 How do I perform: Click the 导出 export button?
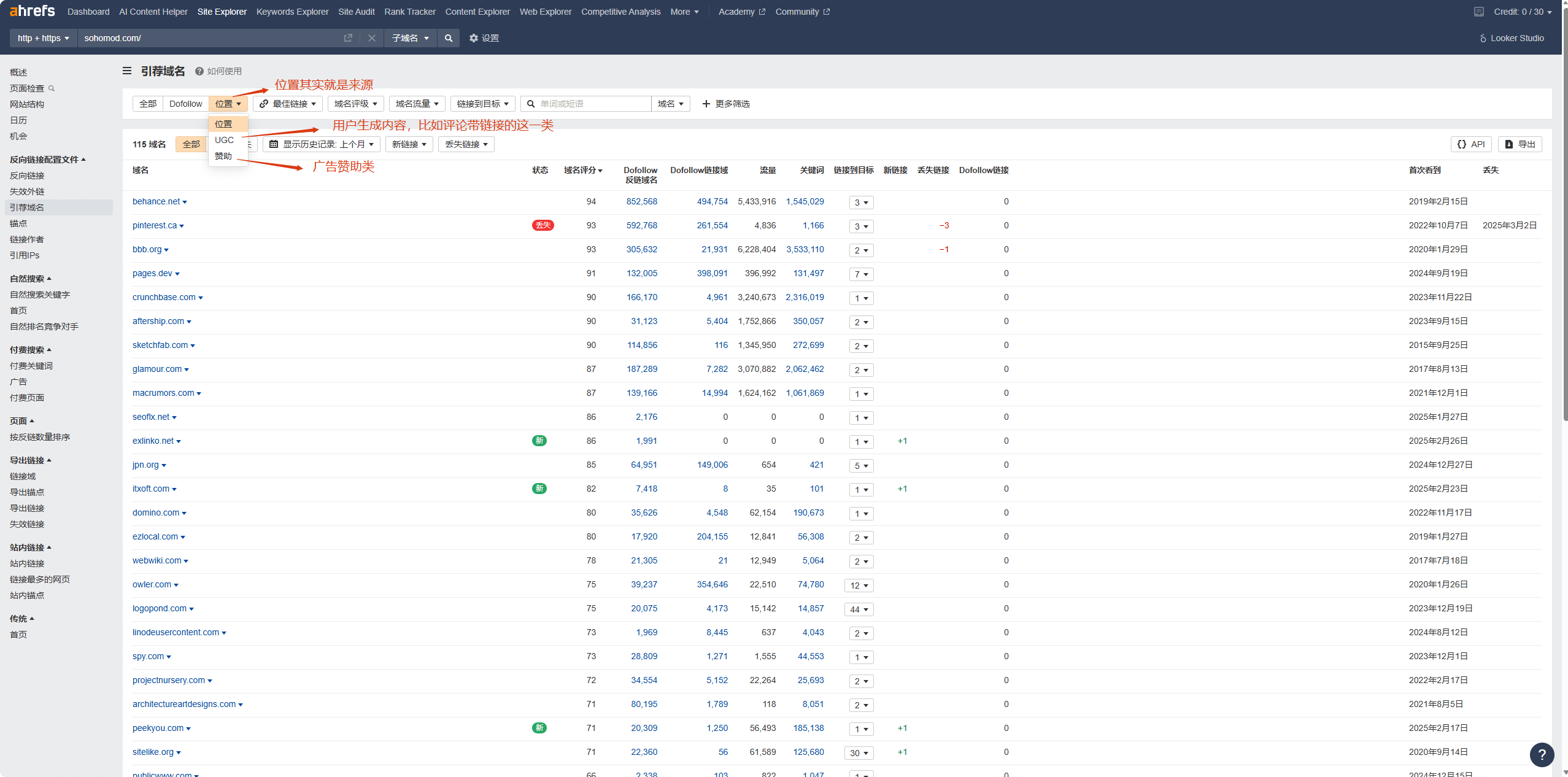pyautogui.click(x=1520, y=144)
